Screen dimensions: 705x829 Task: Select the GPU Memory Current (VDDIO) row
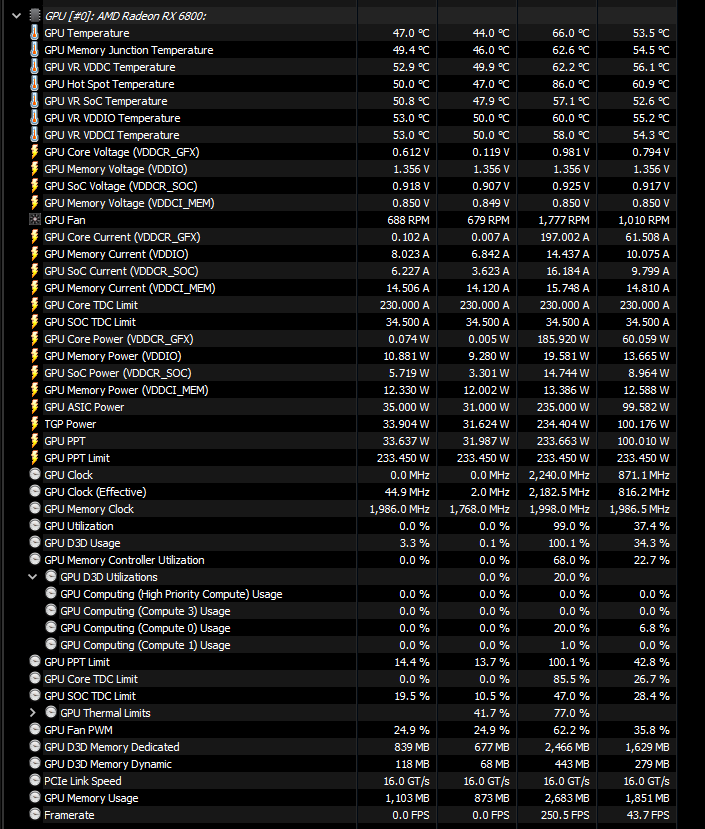pos(352,254)
